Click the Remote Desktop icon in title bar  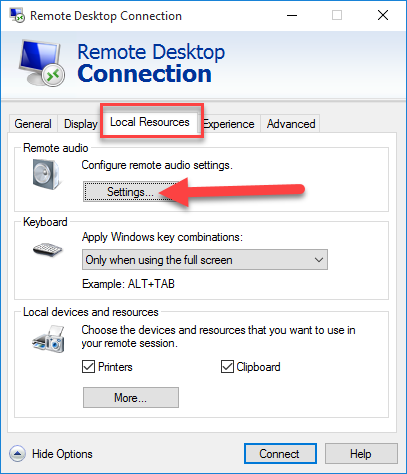(16, 15)
